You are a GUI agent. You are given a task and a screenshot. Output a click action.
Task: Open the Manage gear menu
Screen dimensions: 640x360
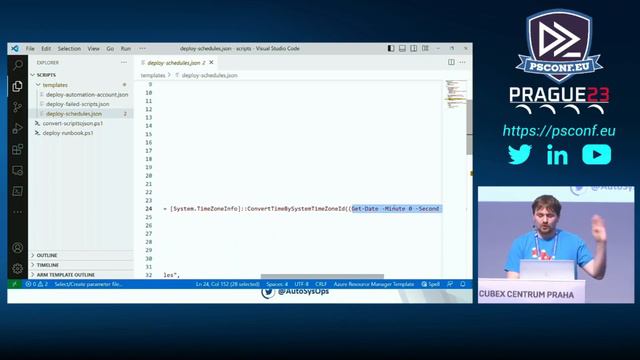click(18, 268)
